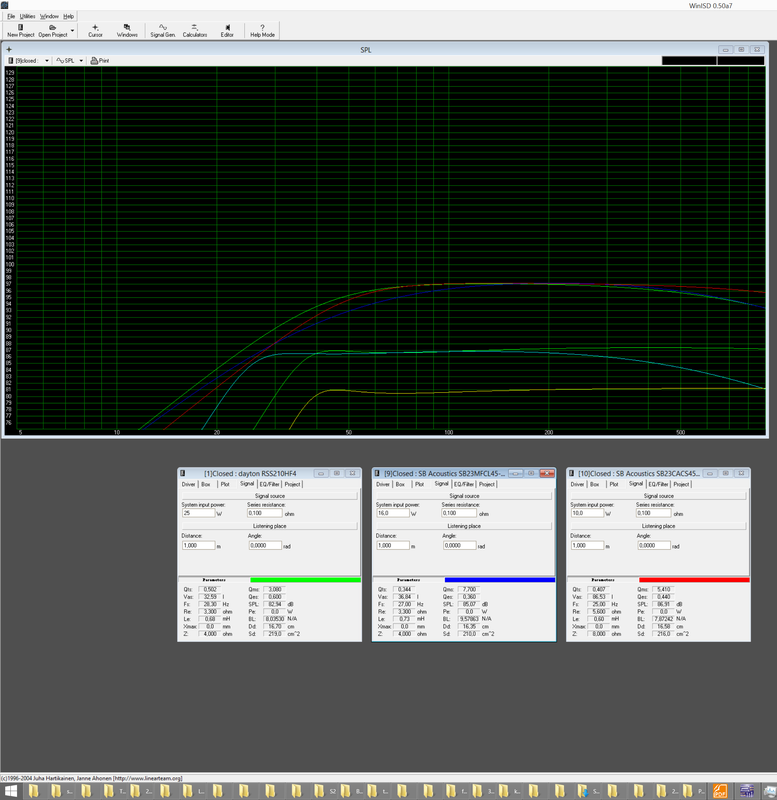Open the EQ/Filter tab in the SB23MFCL45 window
This screenshot has height=800, width=777.
(464, 484)
